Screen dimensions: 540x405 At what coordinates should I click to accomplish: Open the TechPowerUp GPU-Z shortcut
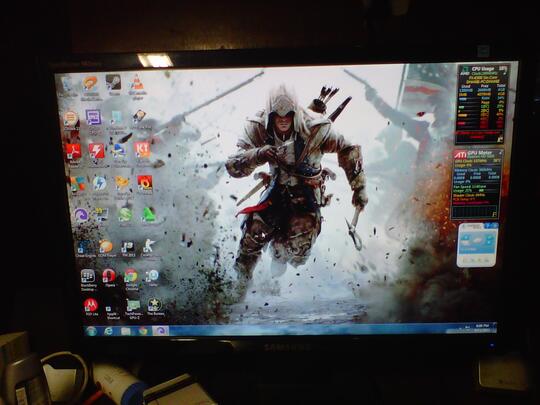click(x=133, y=309)
